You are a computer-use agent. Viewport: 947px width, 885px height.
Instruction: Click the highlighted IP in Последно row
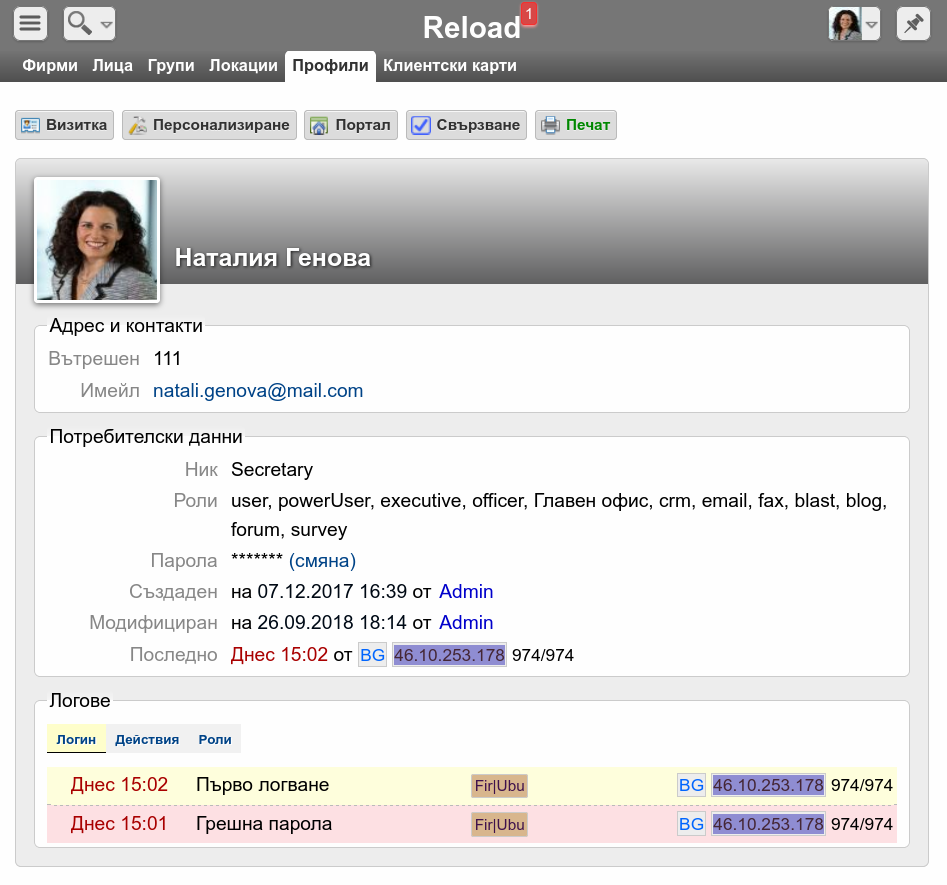pyautogui.click(x=449, y=656)
